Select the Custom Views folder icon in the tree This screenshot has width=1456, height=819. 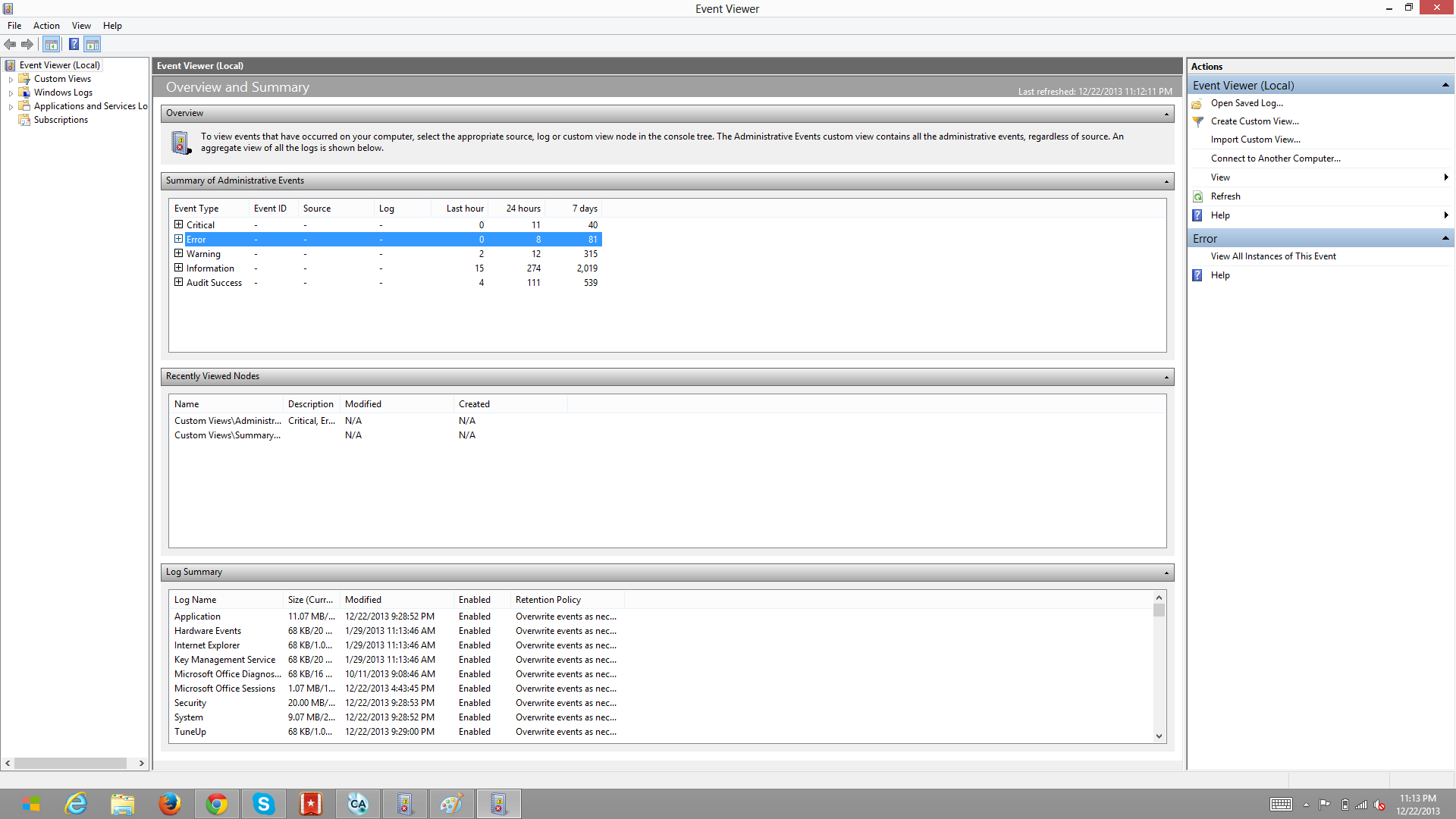pos(24,79)
